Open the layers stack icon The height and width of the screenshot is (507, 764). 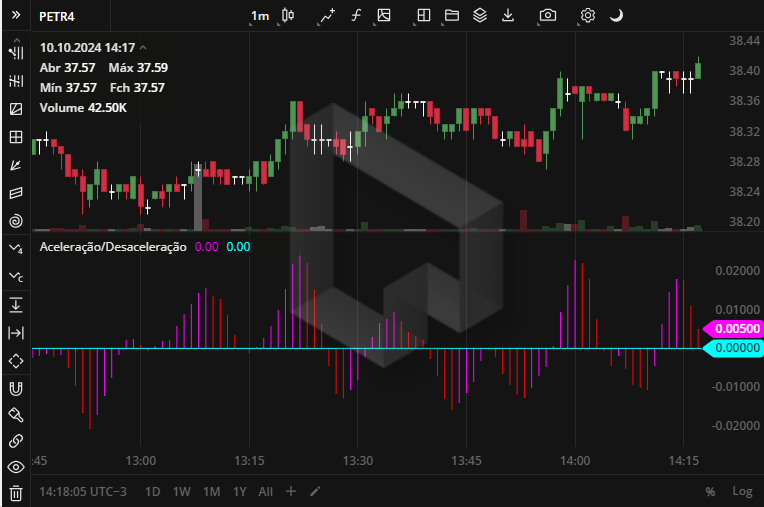tap(480, 16)
